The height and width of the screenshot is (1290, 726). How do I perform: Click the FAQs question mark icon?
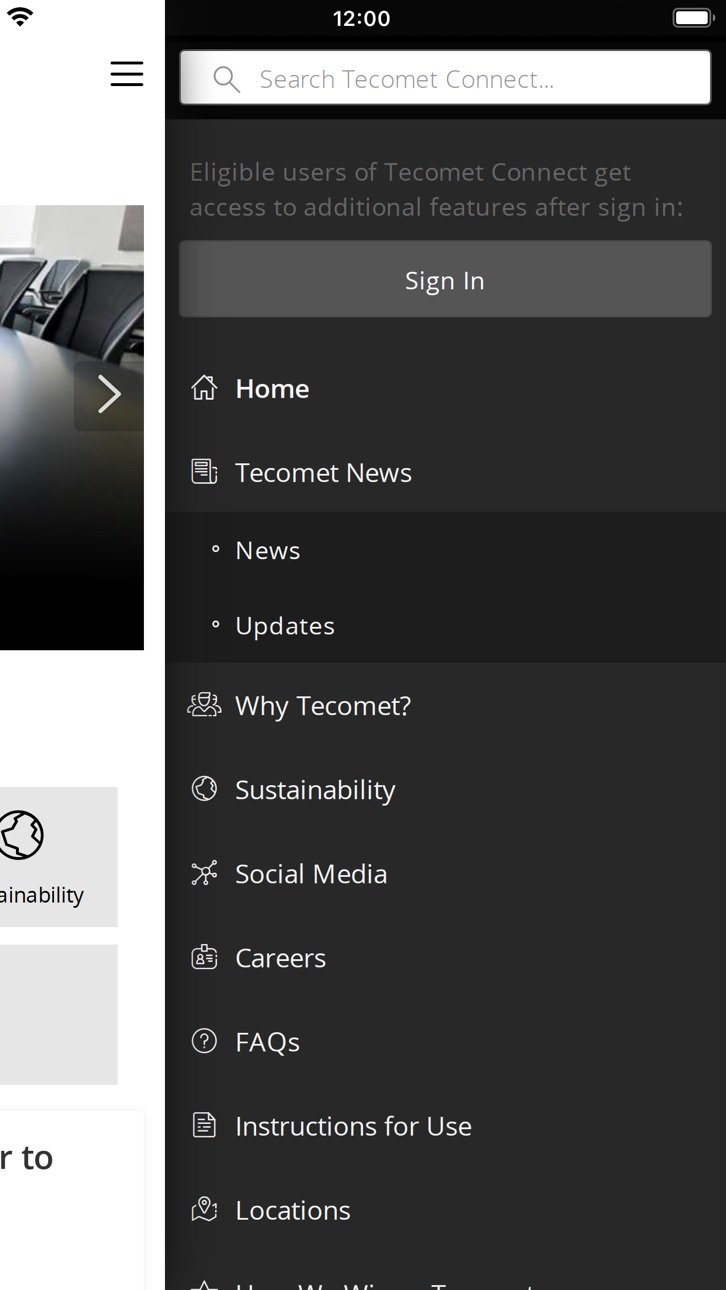204,1041
